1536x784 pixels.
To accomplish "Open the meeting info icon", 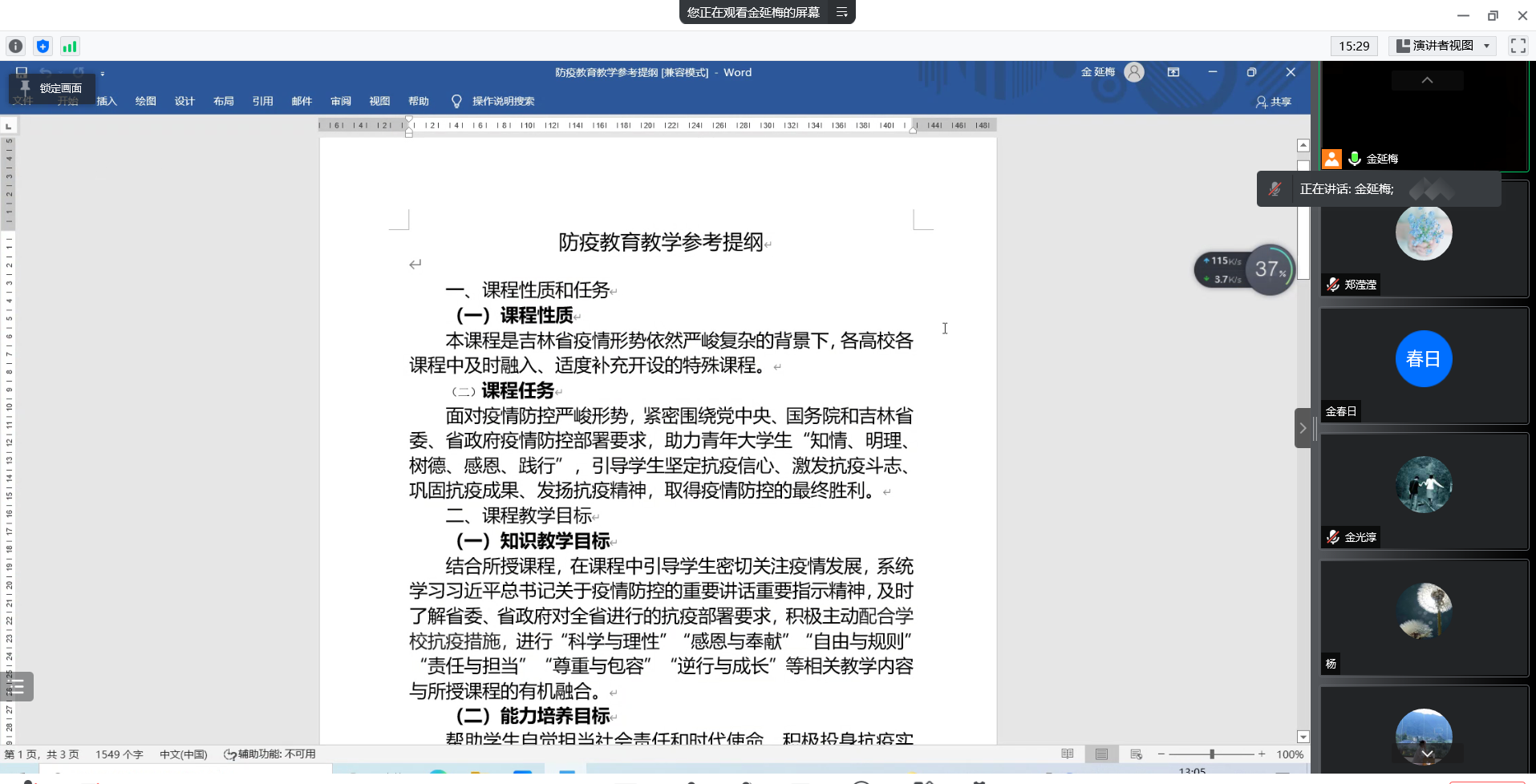I will coord(15,46).
